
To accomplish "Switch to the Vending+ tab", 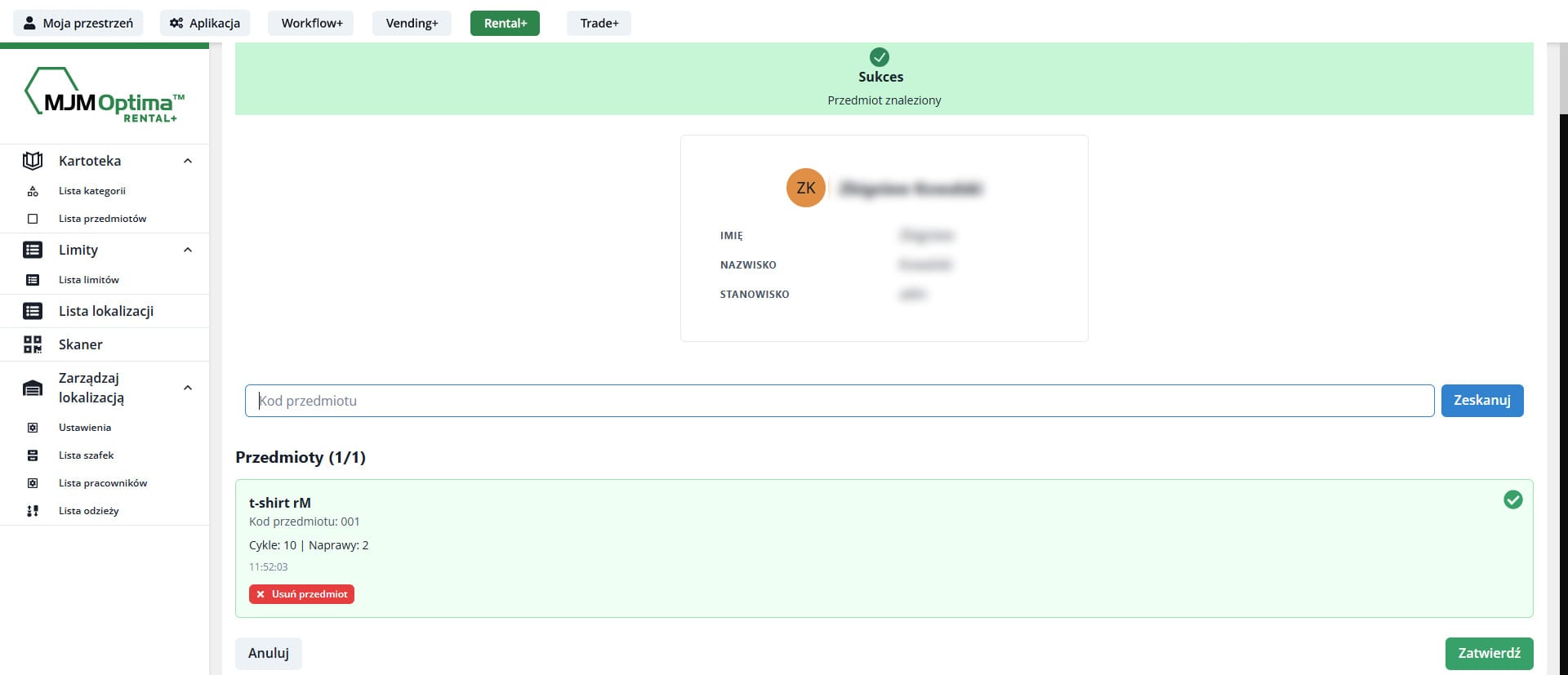I will (x=412, y=23).
